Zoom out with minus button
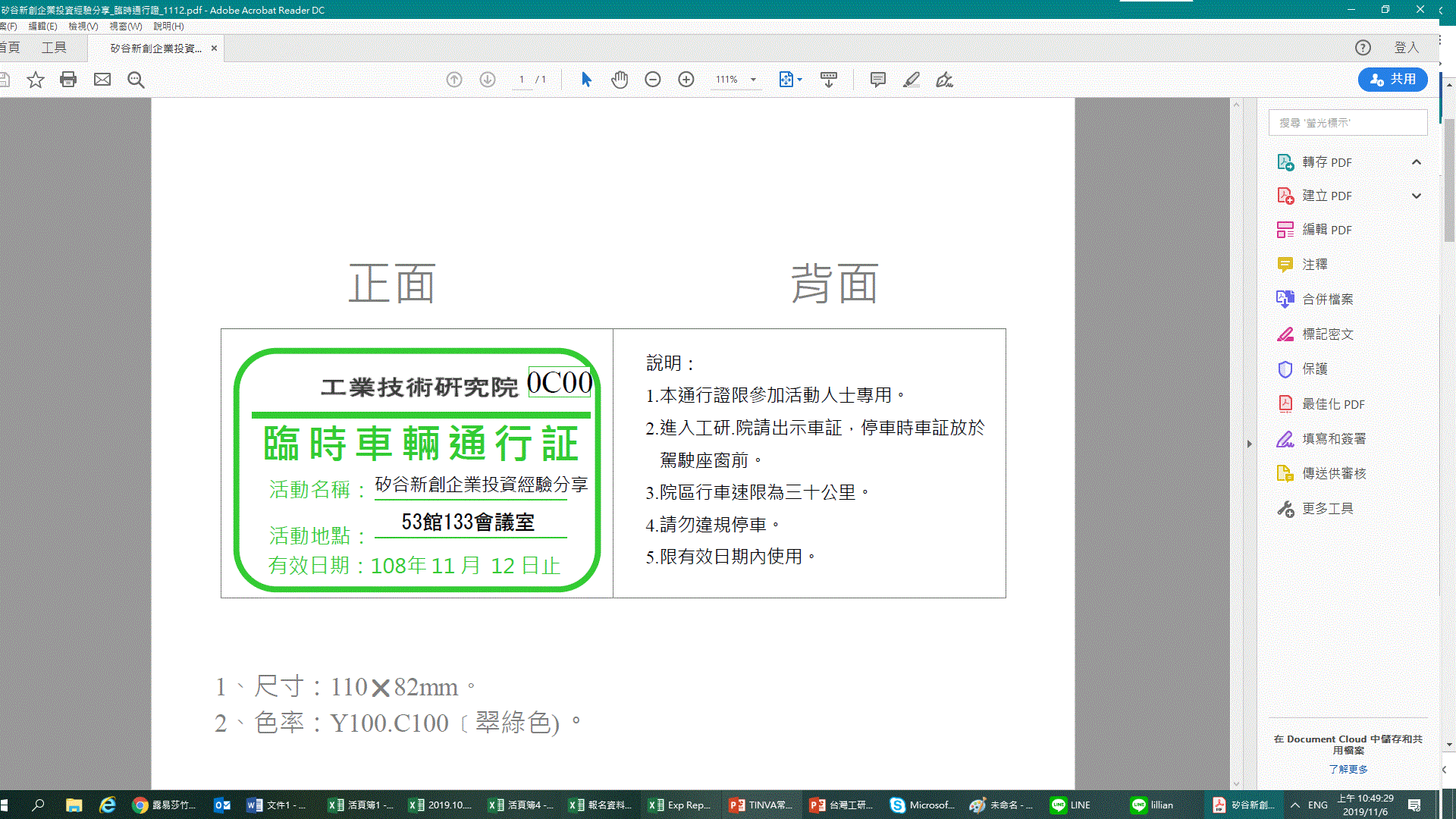This screenshot has height=819, width=1456. coord(653,80)
